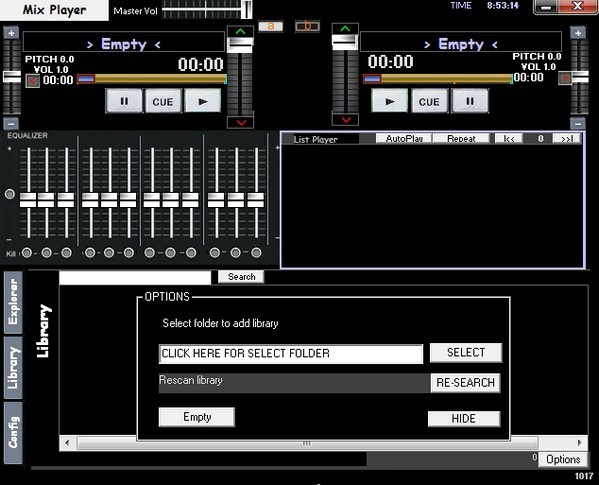The width and height of the screenshot is (599, 485).
Task: Go to previous track in List Player
Action: [509, 138]
